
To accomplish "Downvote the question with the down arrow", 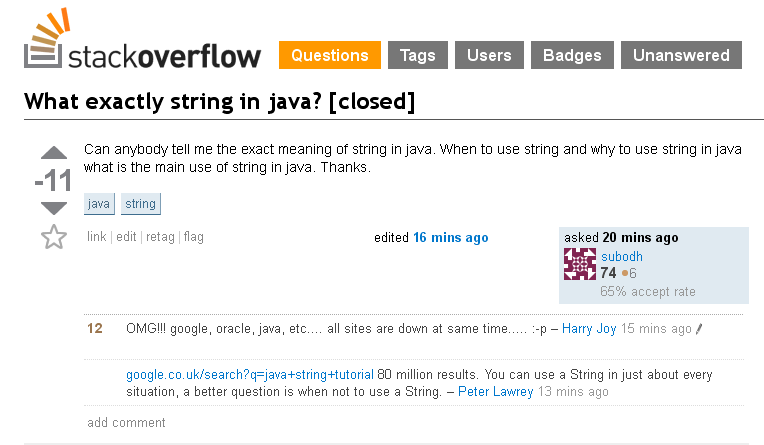I will (53, 208).
